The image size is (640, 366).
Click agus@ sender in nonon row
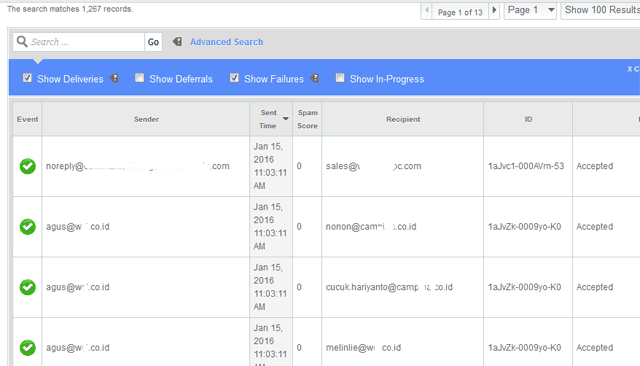78,226
